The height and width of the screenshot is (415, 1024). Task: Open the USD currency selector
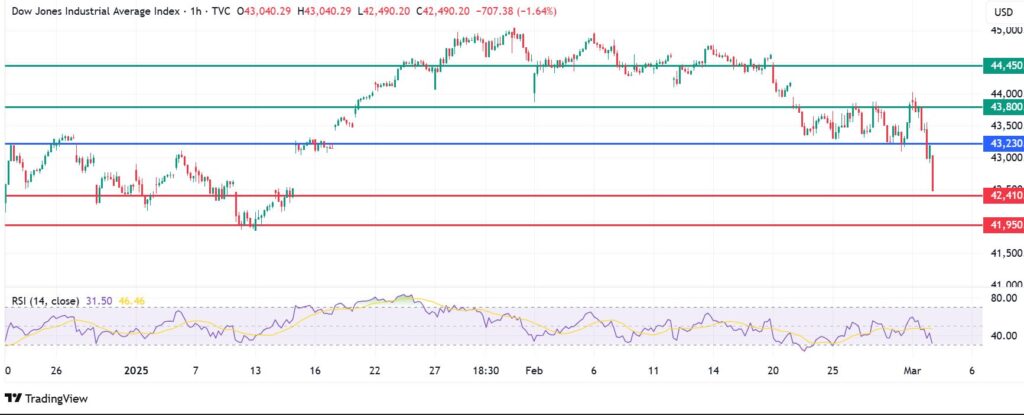point(1003,12)
